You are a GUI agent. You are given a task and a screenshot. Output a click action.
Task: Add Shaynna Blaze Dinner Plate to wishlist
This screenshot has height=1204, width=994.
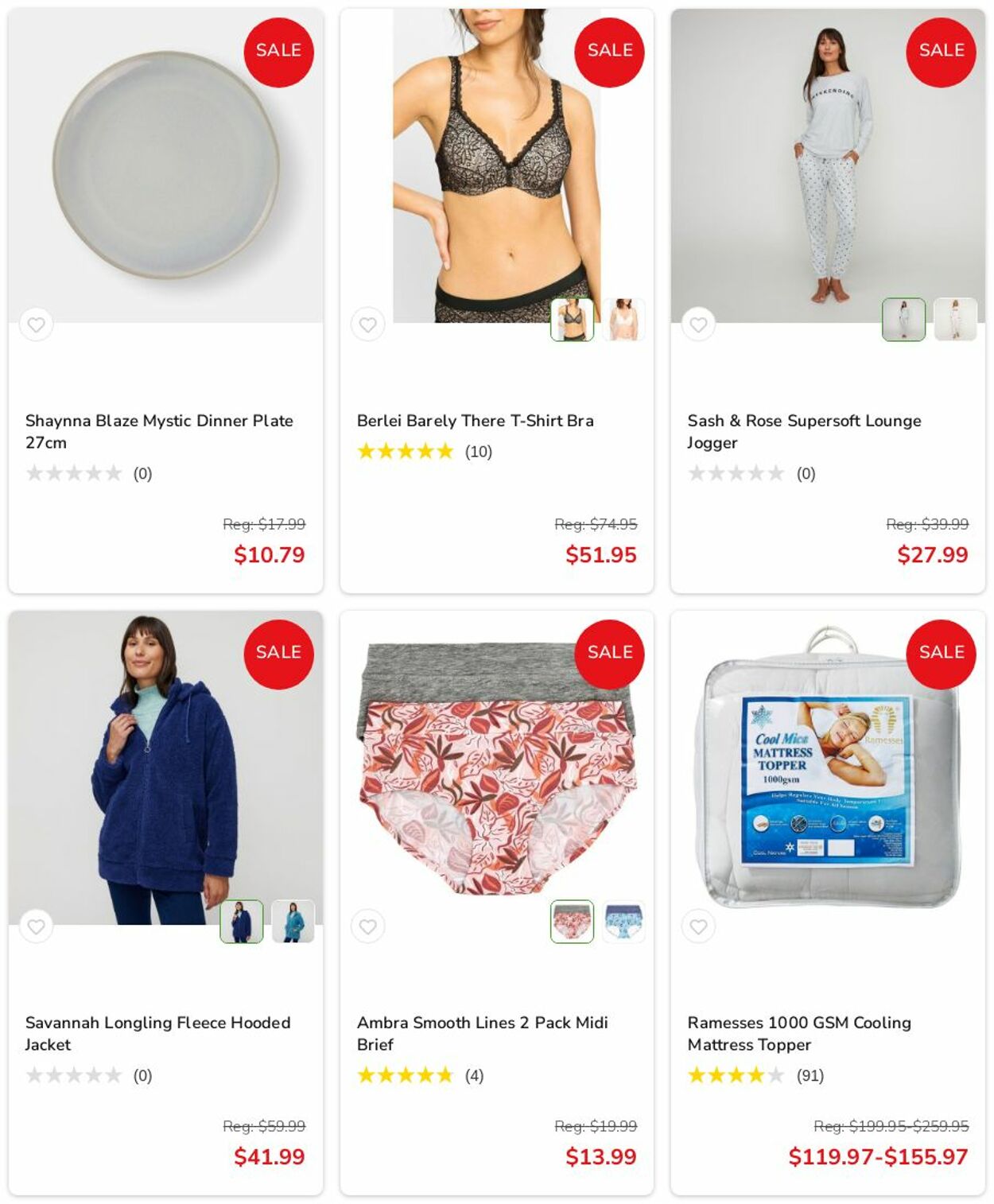coord(36,324)
